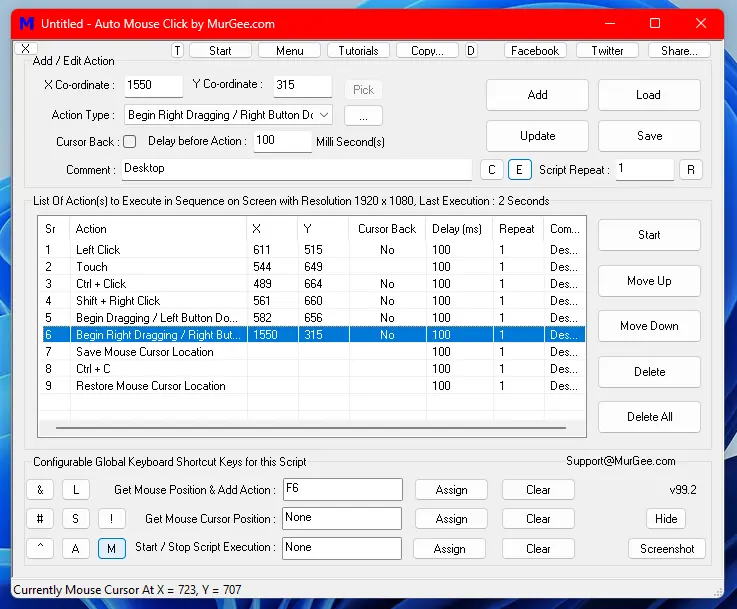Open the Menu toolbar button
This screenshot has height=609, width=737.
coord(290,51)
